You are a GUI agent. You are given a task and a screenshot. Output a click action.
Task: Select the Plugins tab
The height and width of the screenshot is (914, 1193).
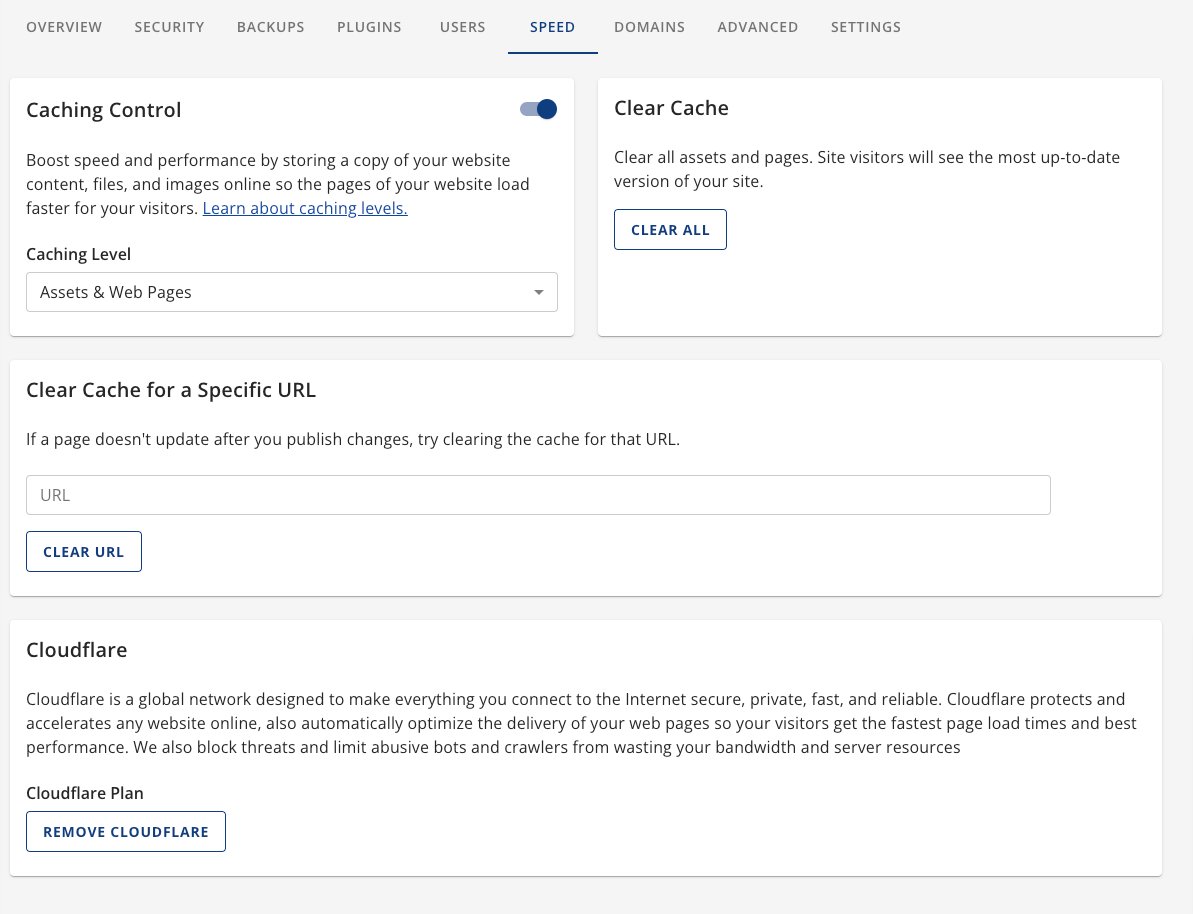(369, 27)
